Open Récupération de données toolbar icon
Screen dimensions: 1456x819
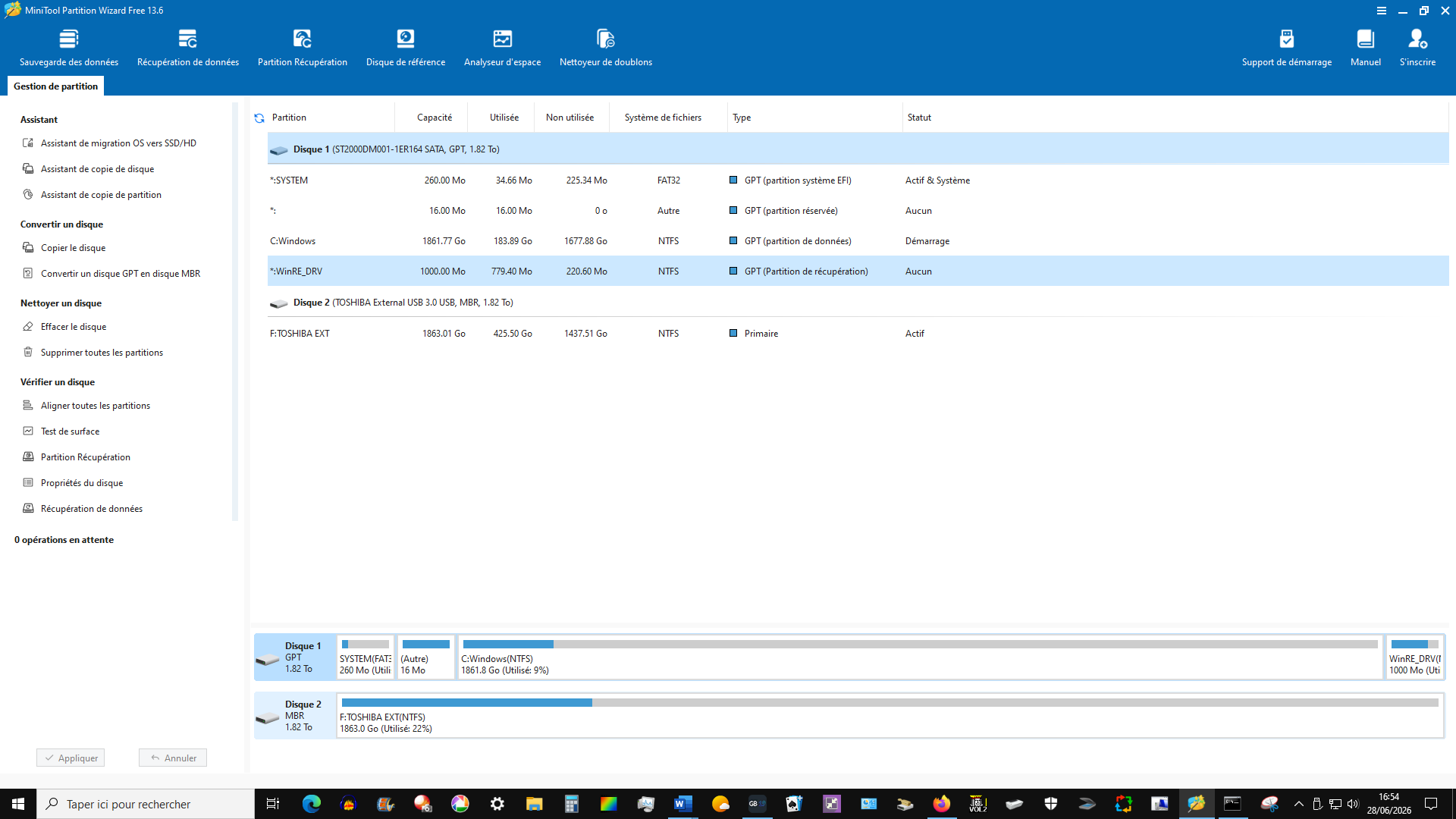click(188, 47)
